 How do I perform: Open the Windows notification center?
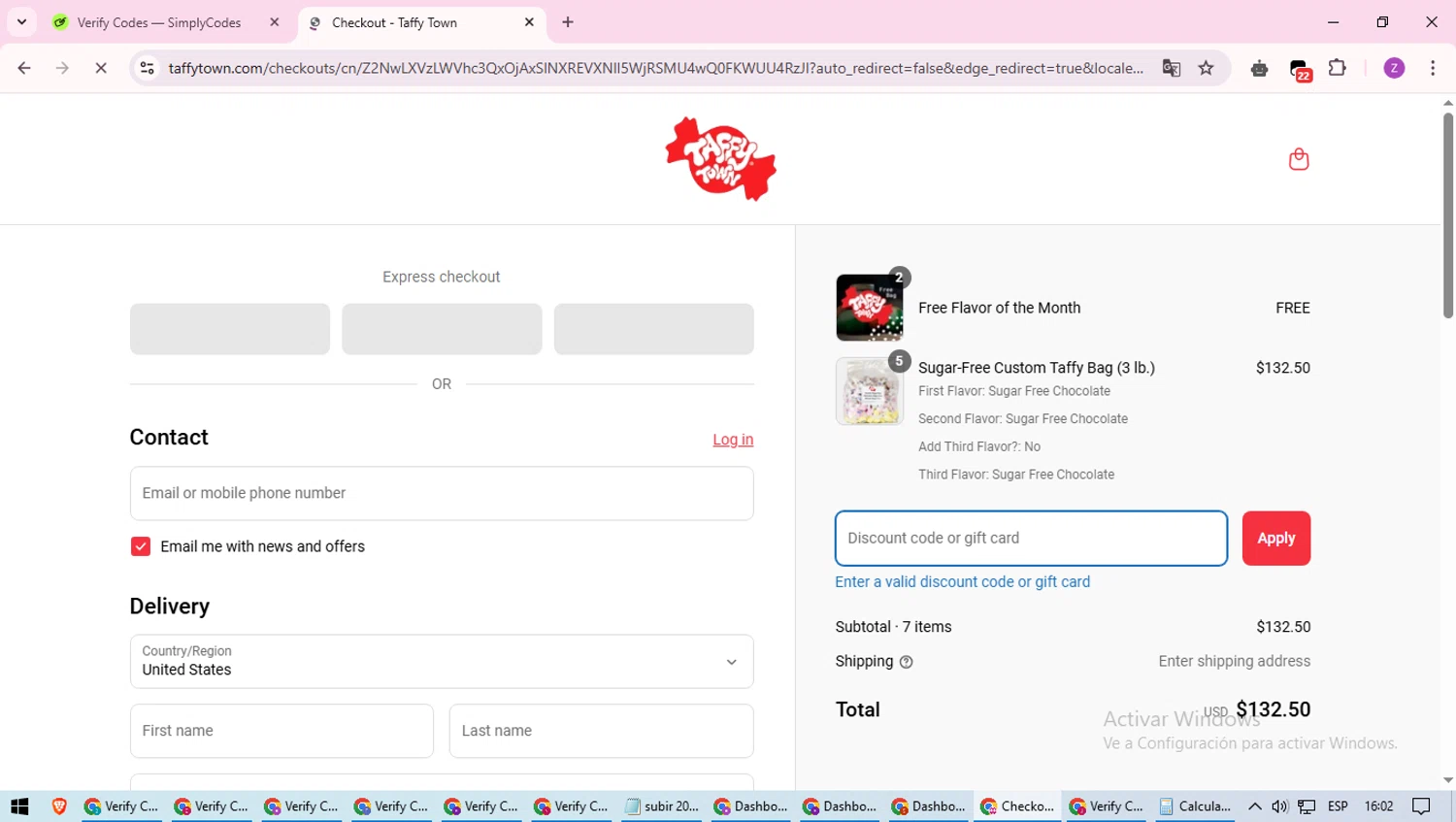click(x=1422, y=806)
